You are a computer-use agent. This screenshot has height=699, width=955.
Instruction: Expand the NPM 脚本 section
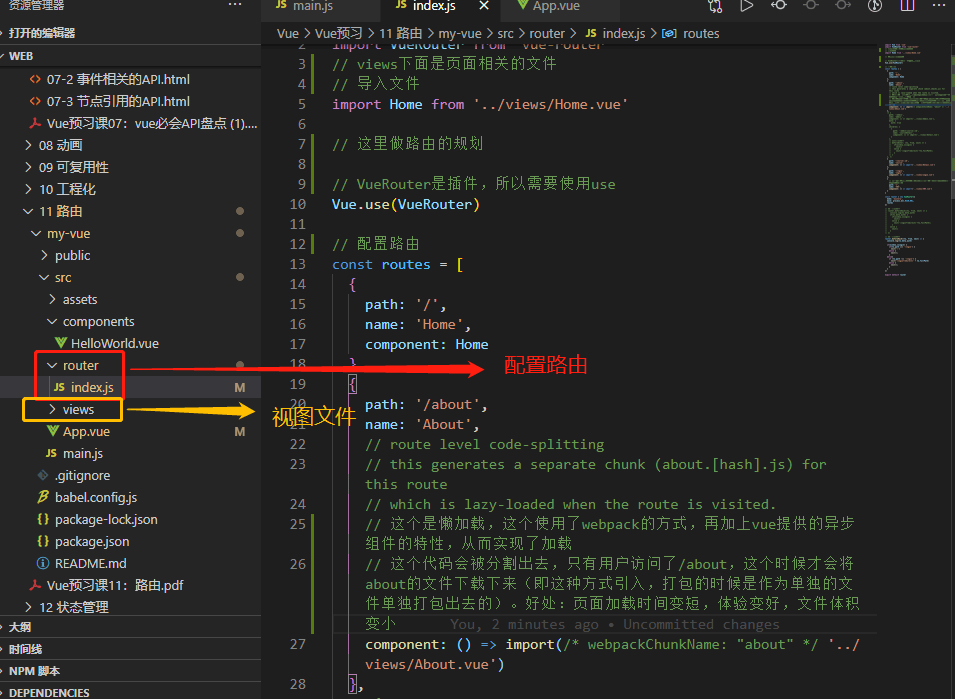[130, 671]
